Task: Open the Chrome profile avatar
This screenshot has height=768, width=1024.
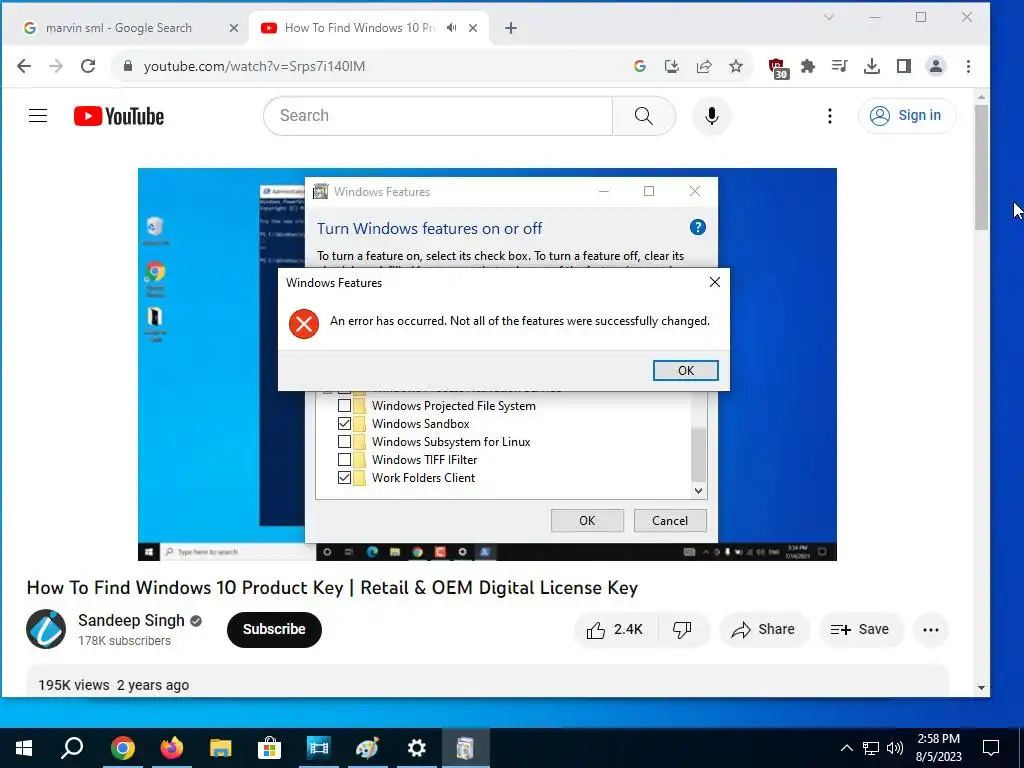Action: (x=936, y=66)
